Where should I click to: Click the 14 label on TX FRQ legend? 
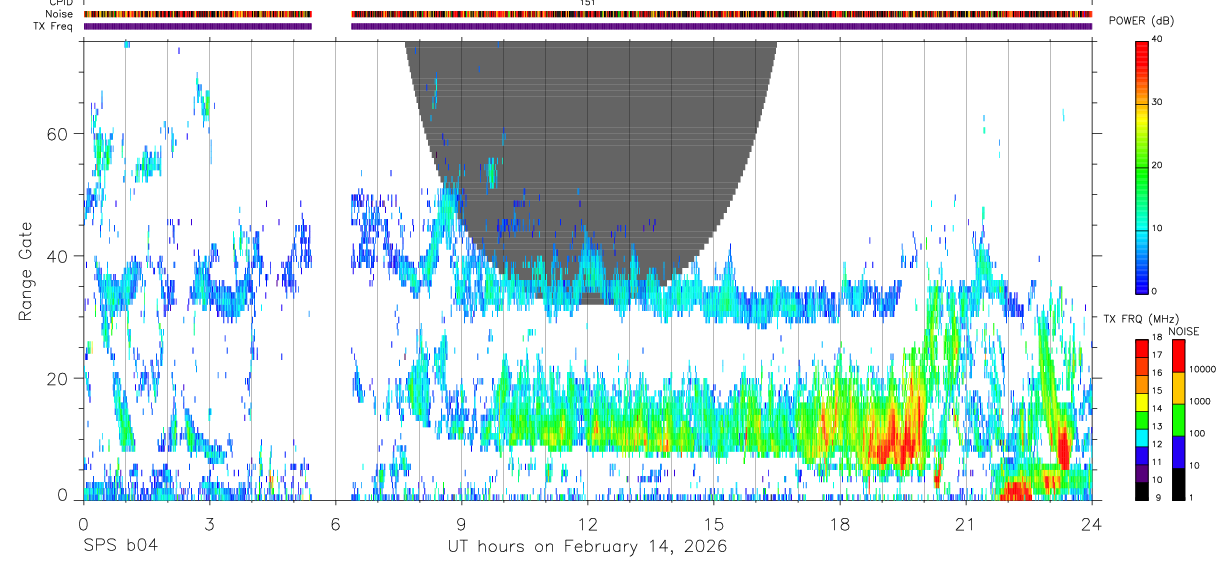click(1156, 408)
